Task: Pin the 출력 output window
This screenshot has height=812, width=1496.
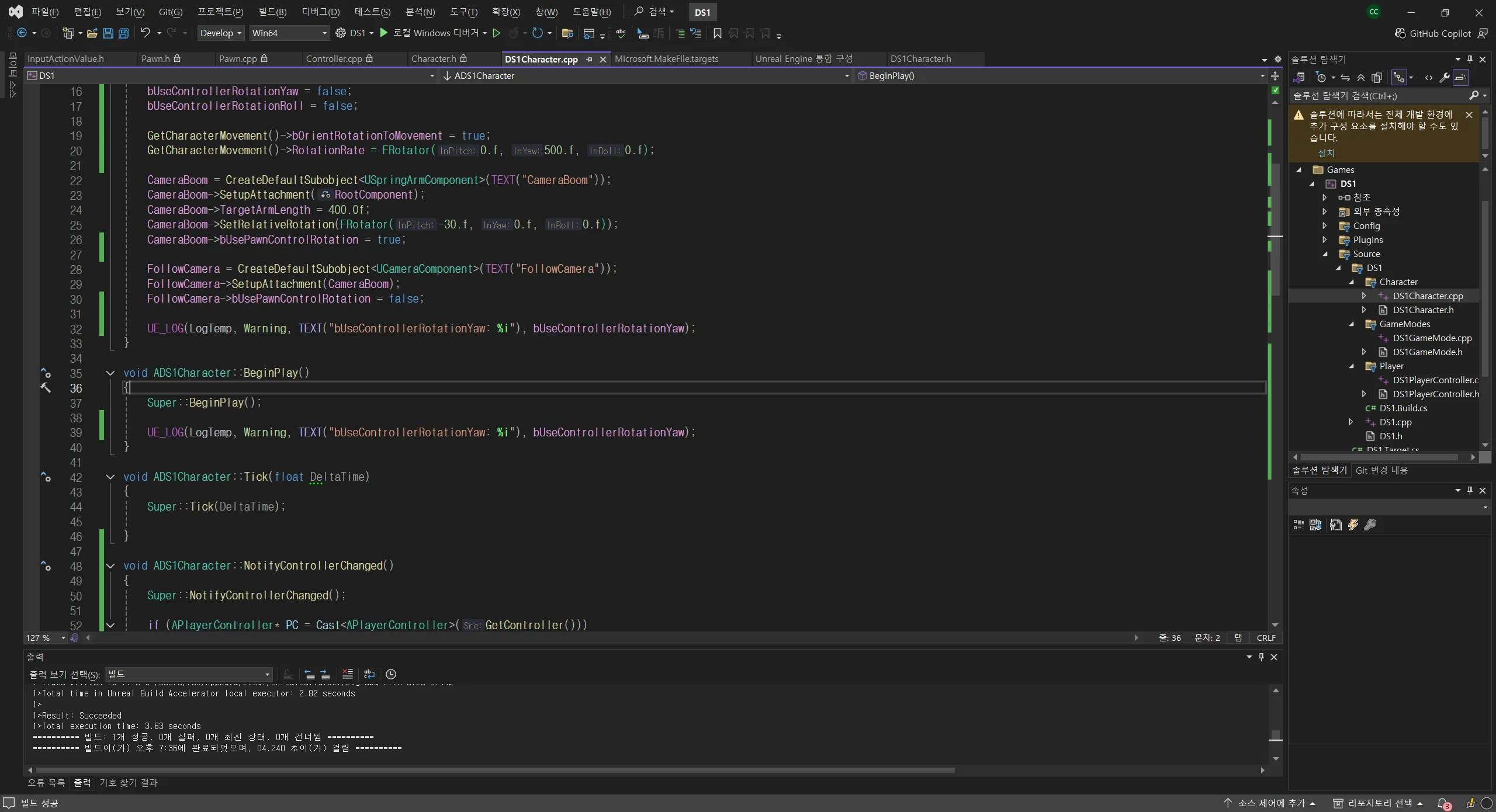Action: tap(1261, 657)
